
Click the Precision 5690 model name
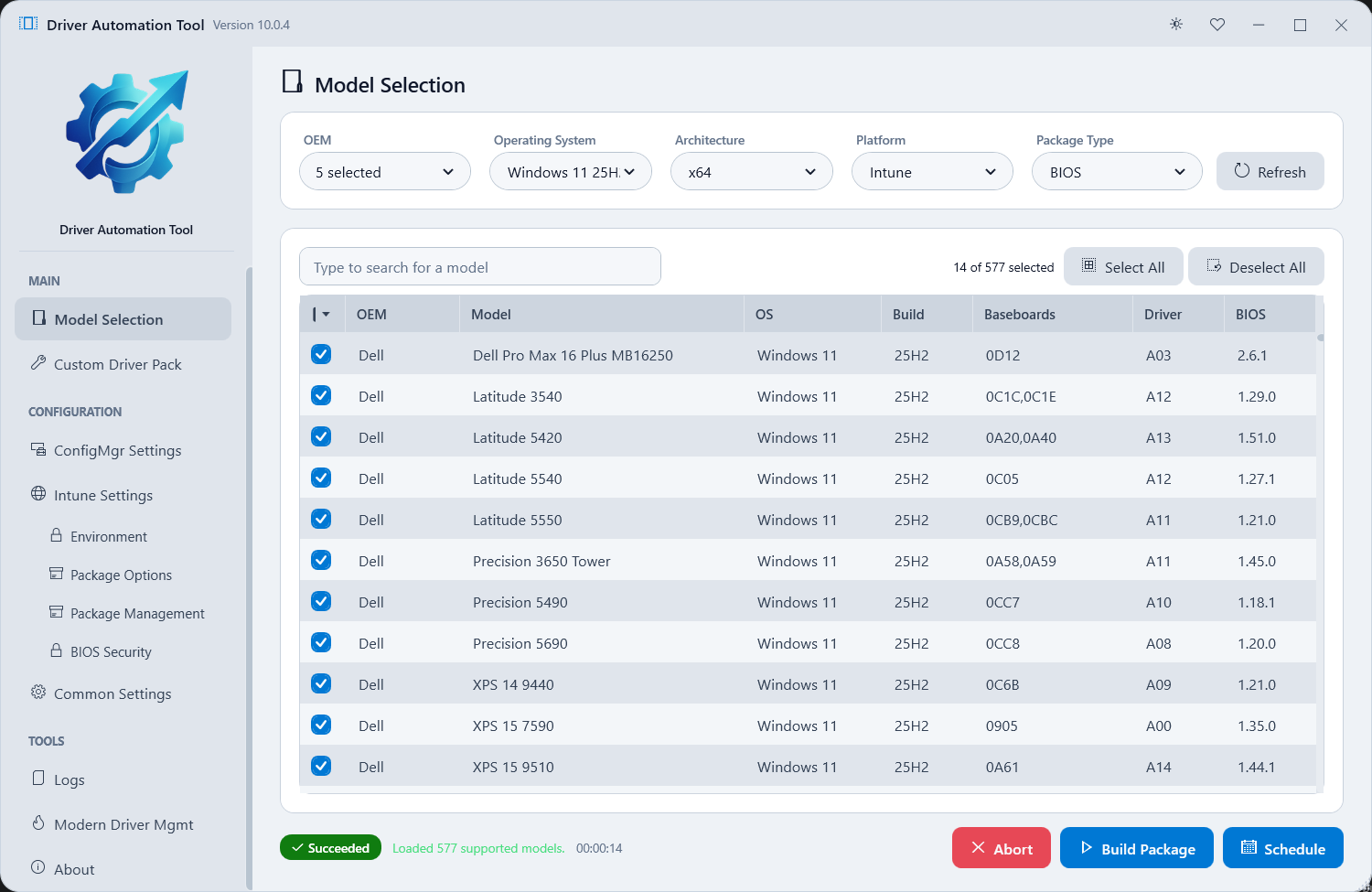coord(520,643)
